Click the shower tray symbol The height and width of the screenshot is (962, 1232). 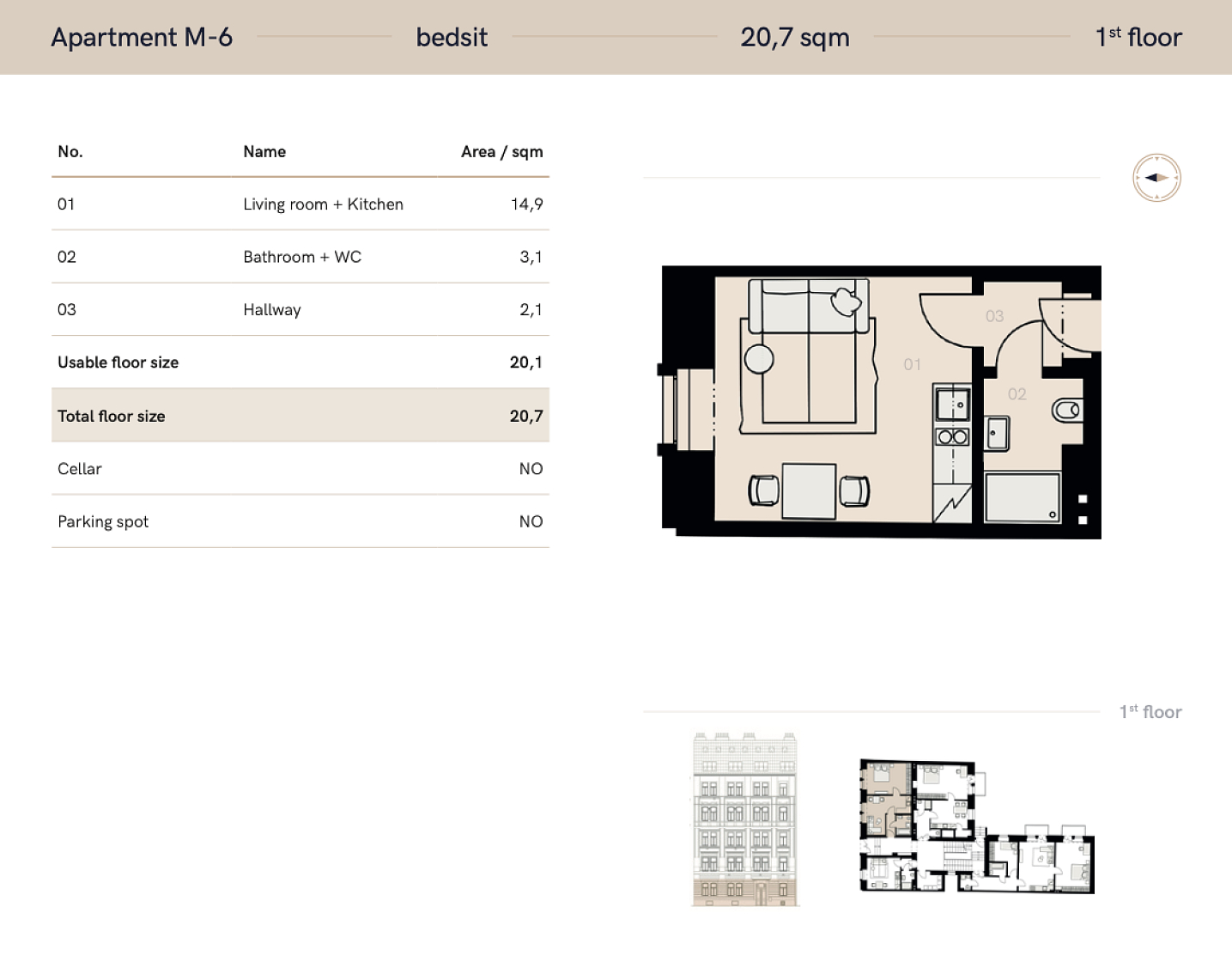[x=1023, y=497]
